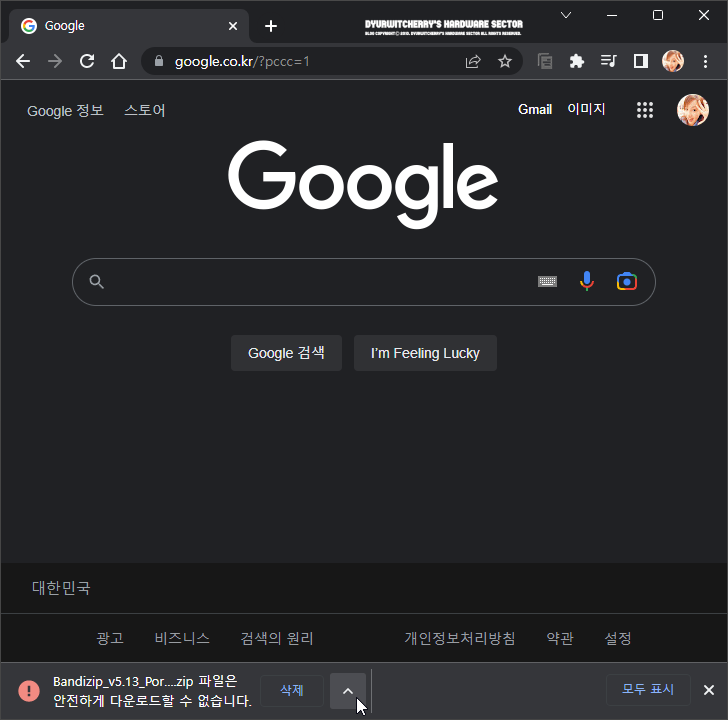Open the Chrome three-dot menu

705,61
